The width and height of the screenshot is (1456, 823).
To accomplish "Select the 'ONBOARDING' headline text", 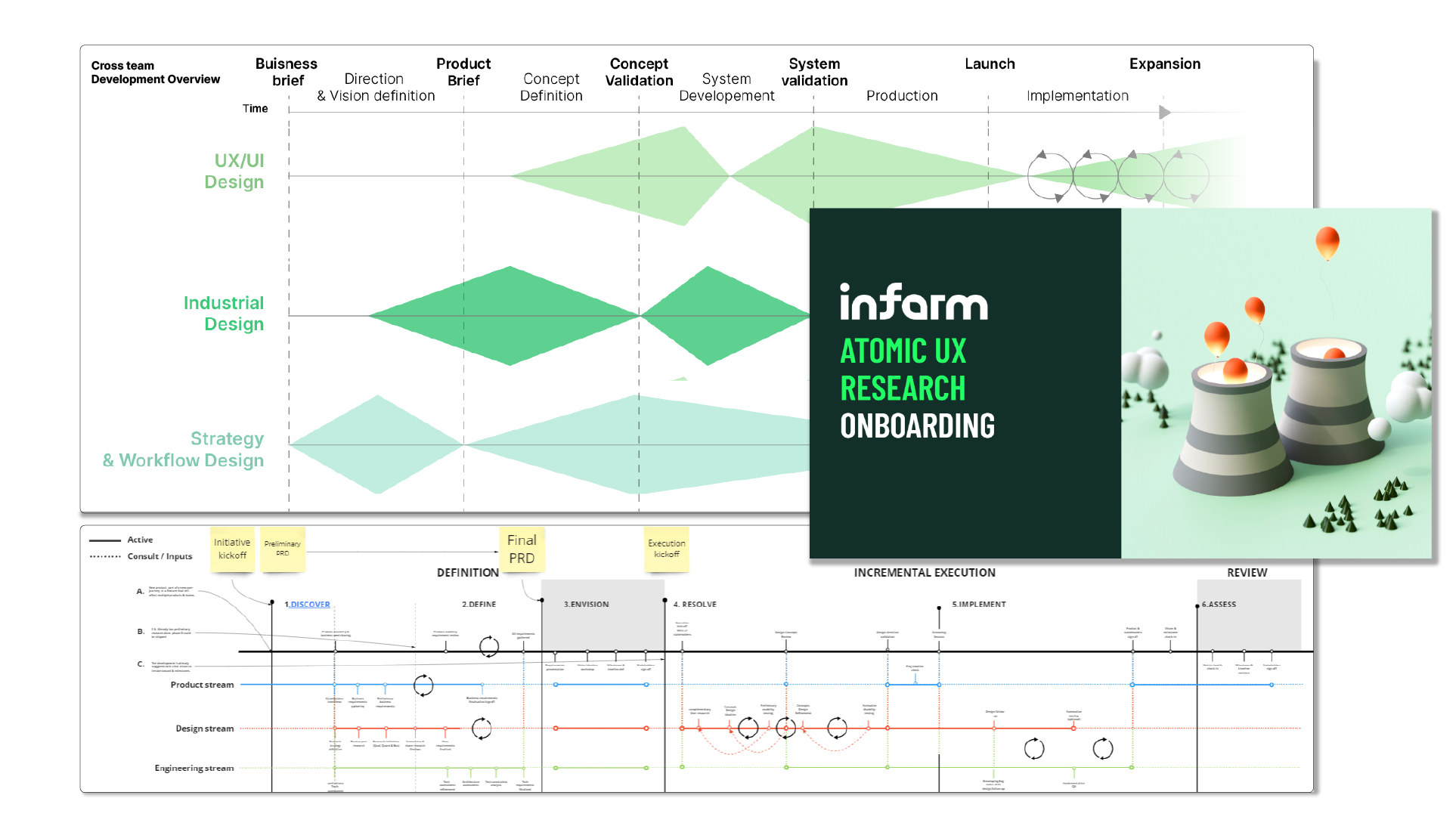I will pyautogui.click(x=917, y=426).
